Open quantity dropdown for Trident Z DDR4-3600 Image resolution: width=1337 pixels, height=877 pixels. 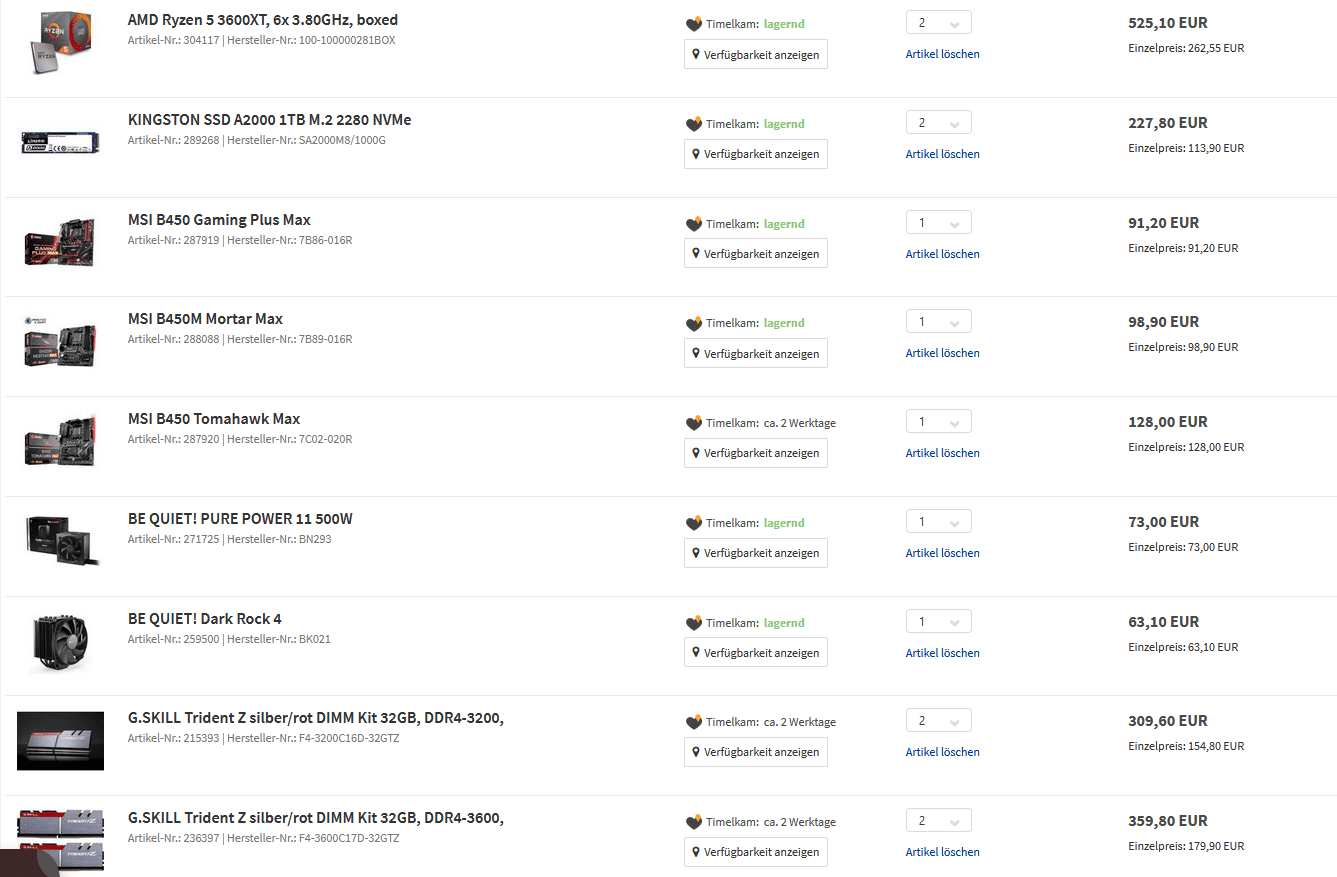[x=939, y=821]
